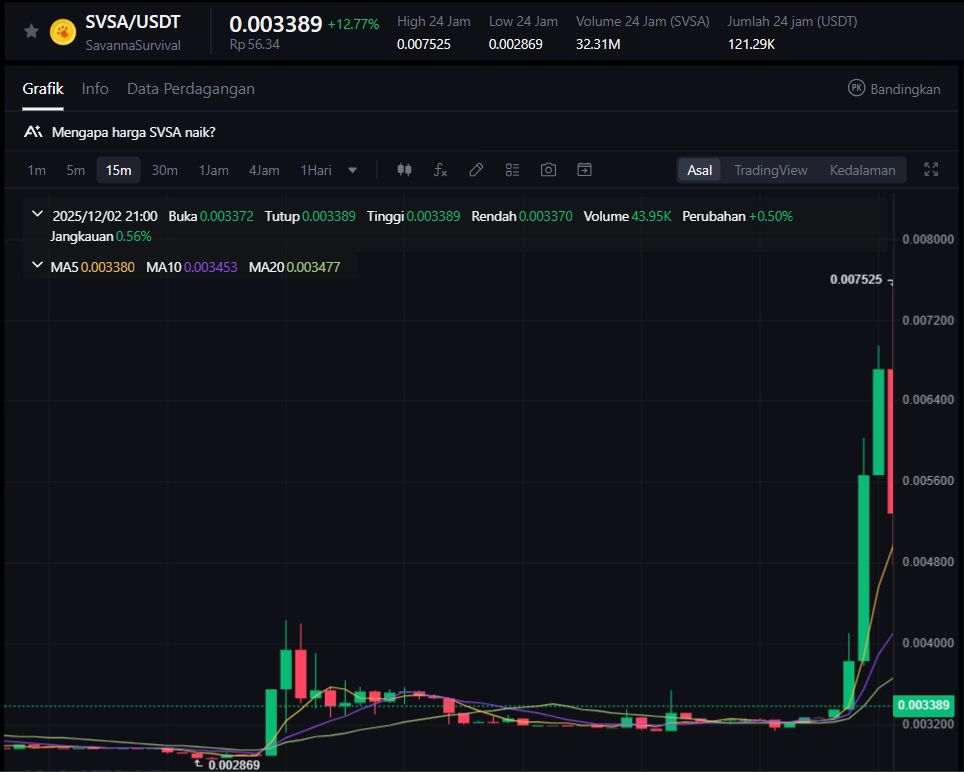The width and height of the screenshot is (964, 772).
Task: Expand the time interval dropdown arrow
Action: pos(352,170)
